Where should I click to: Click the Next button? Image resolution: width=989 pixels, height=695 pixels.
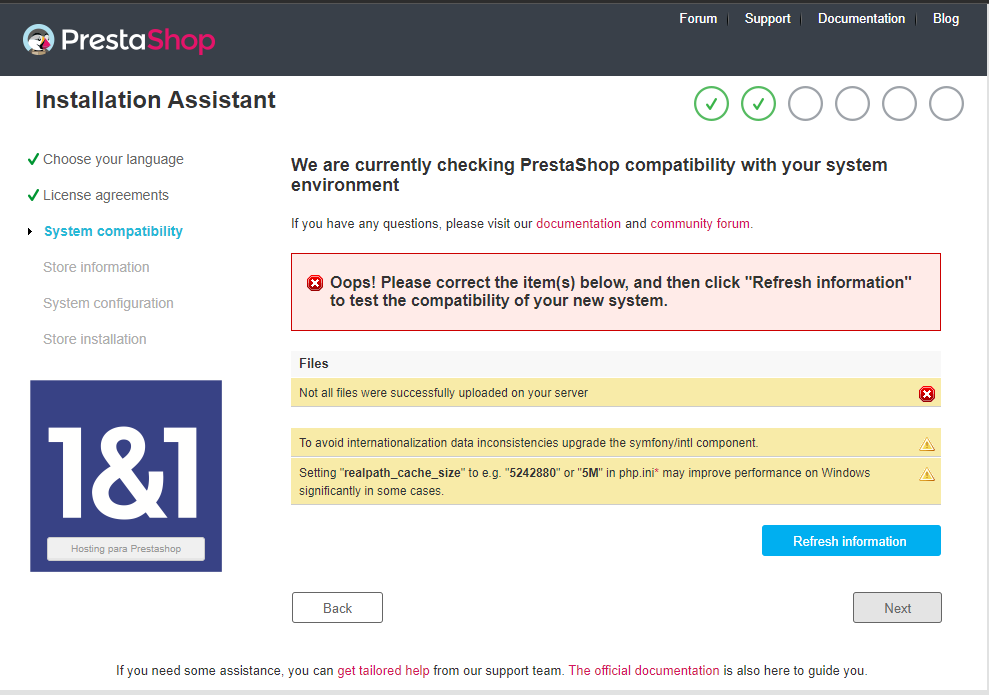[897, 608]
